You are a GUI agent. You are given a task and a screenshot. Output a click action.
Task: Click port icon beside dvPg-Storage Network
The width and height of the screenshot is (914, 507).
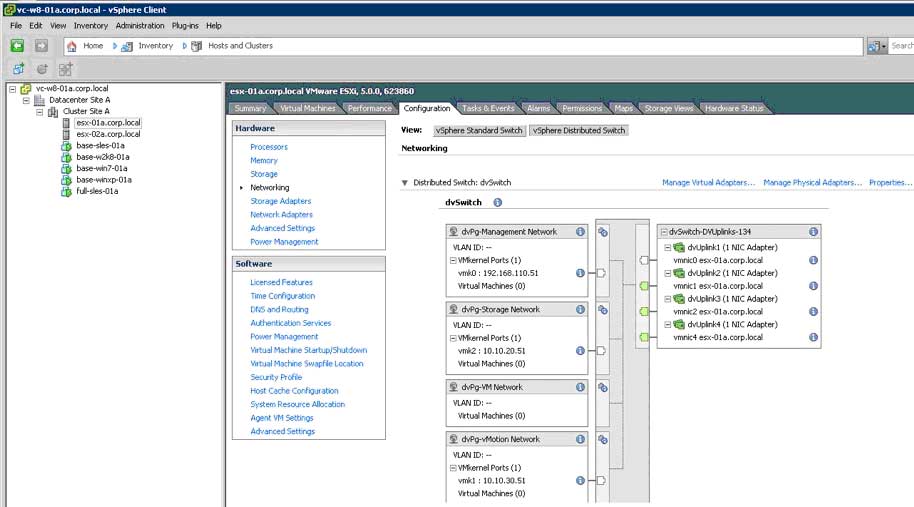tap(603, 310)
